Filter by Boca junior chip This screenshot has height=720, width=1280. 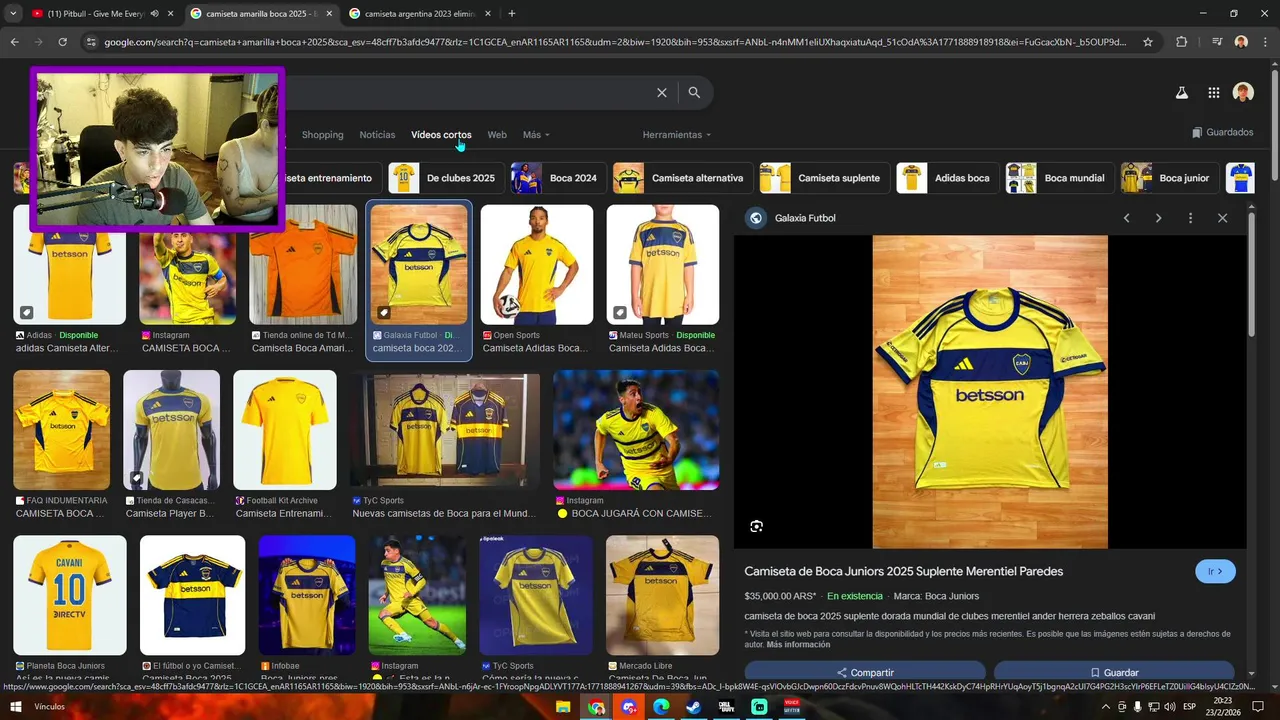point(1168,178)
